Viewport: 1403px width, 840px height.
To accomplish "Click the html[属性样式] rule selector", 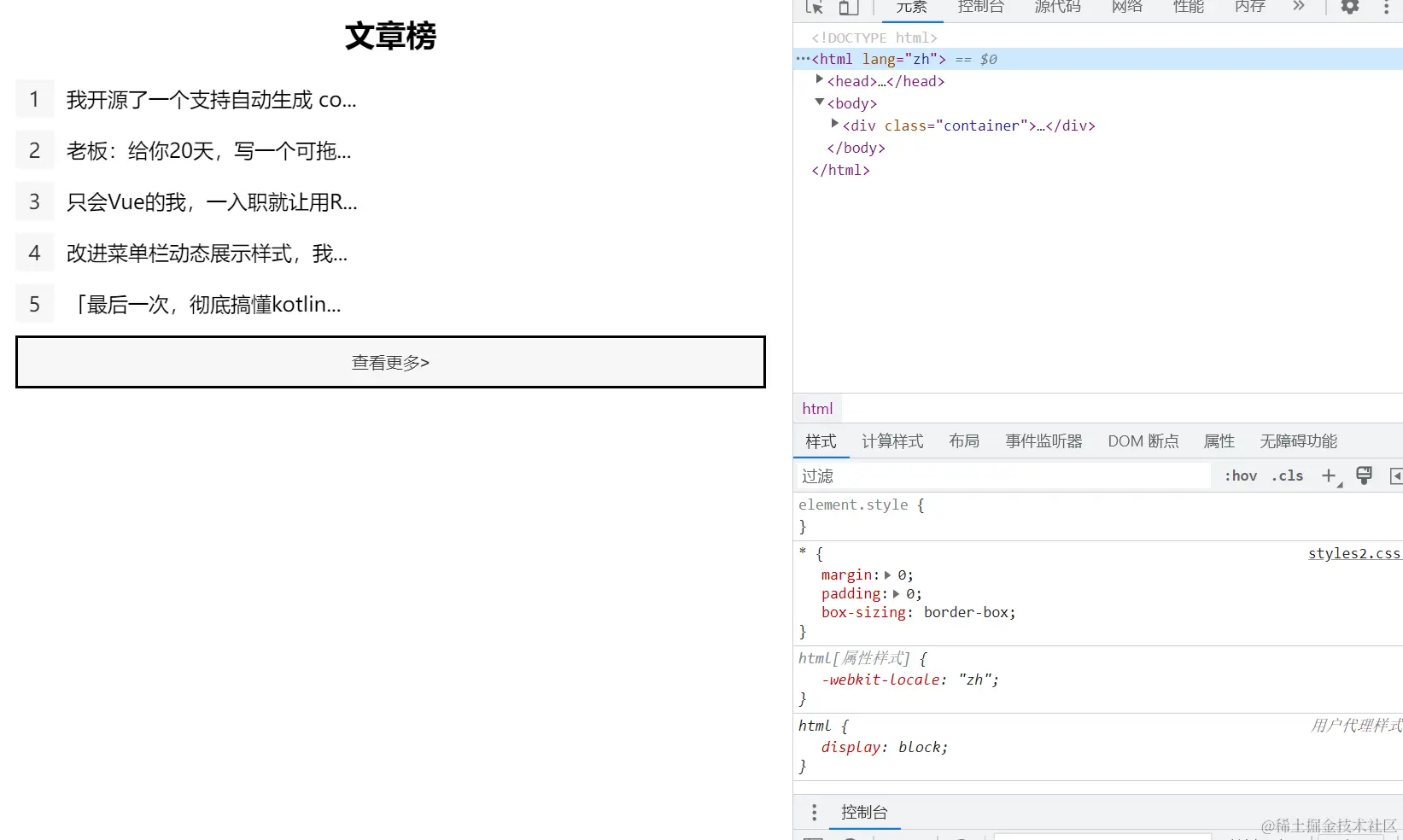I will pos(855,658).
